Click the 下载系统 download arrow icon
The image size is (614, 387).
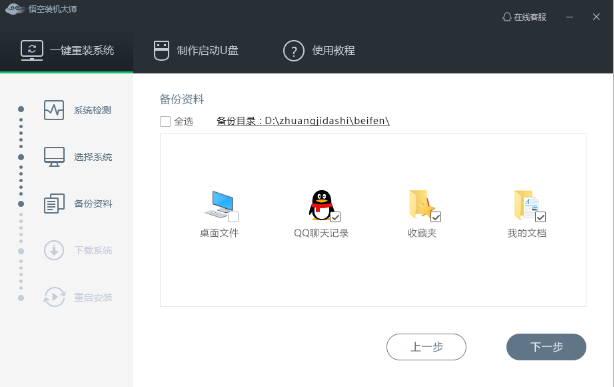pos(54,250)
